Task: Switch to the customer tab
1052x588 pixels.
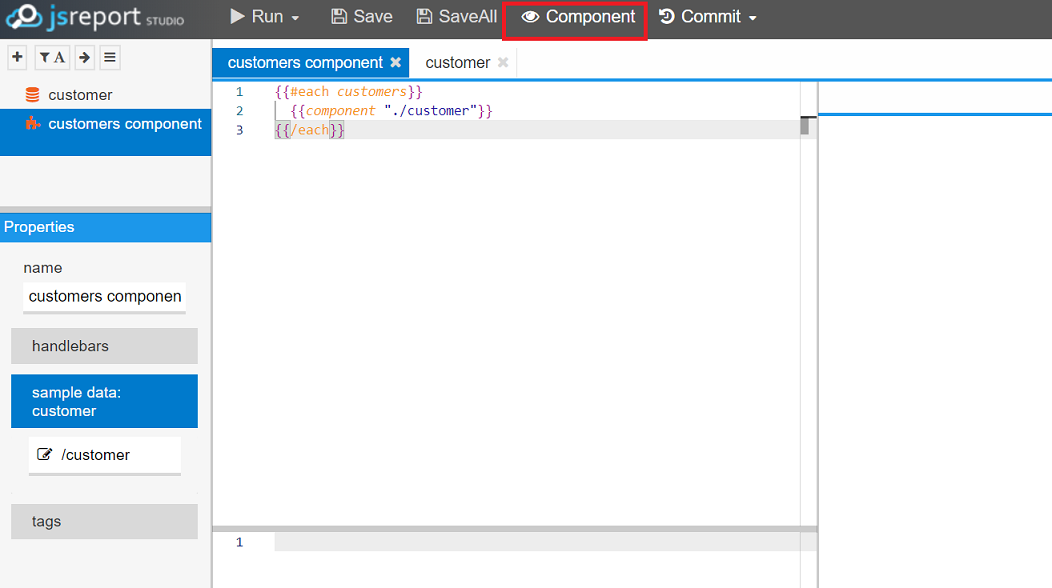Action: coord(458,62)
